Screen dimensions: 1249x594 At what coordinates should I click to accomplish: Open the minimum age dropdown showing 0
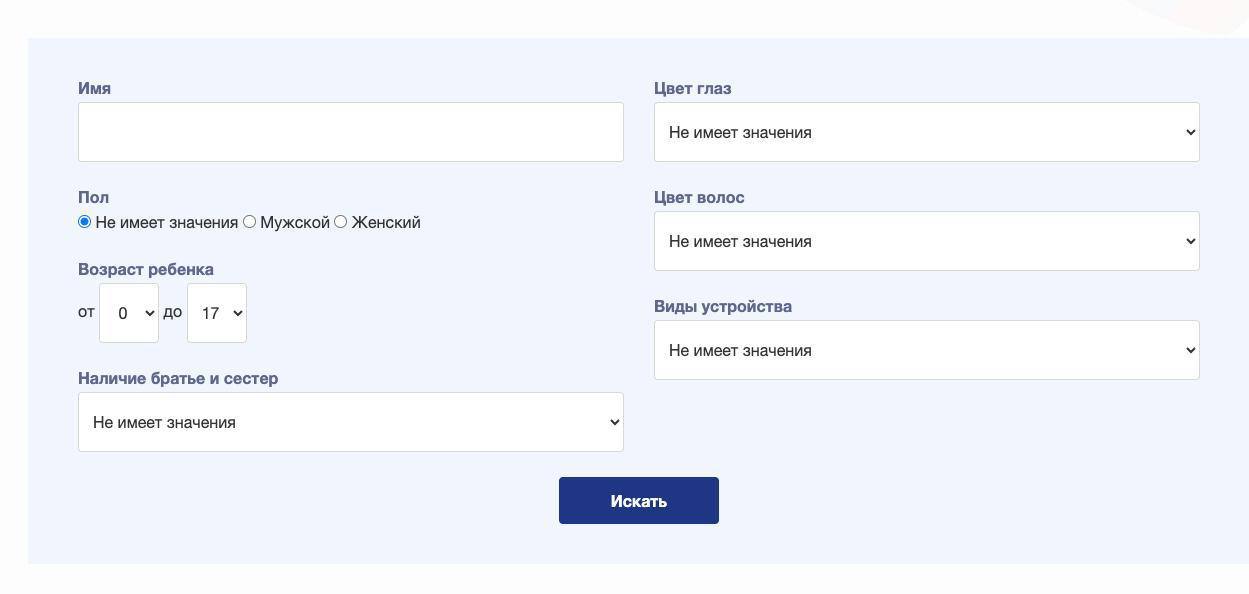(129, 313)
